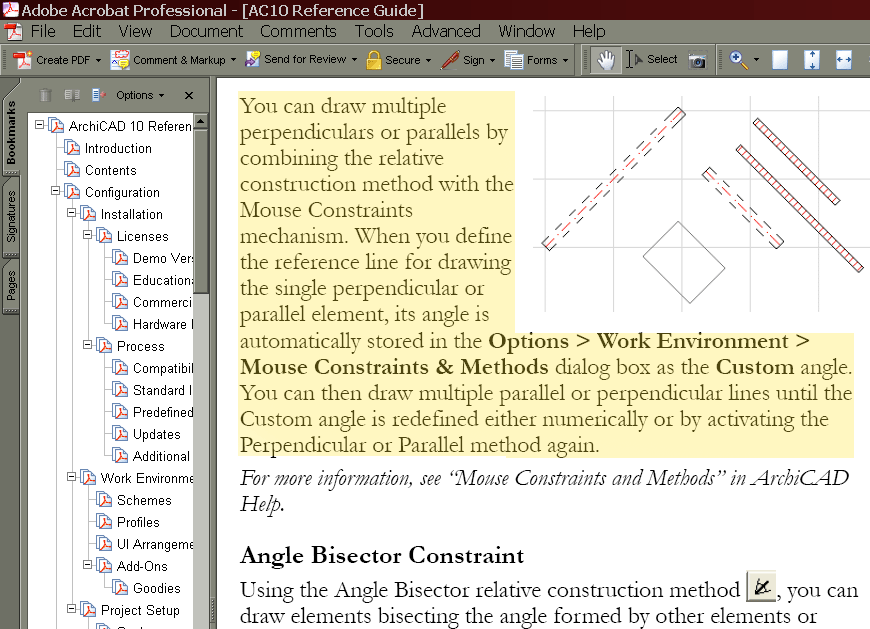Click the Expand Current Bookmark icon
This screenshot has height=629, width=870.
coord(72,95)
